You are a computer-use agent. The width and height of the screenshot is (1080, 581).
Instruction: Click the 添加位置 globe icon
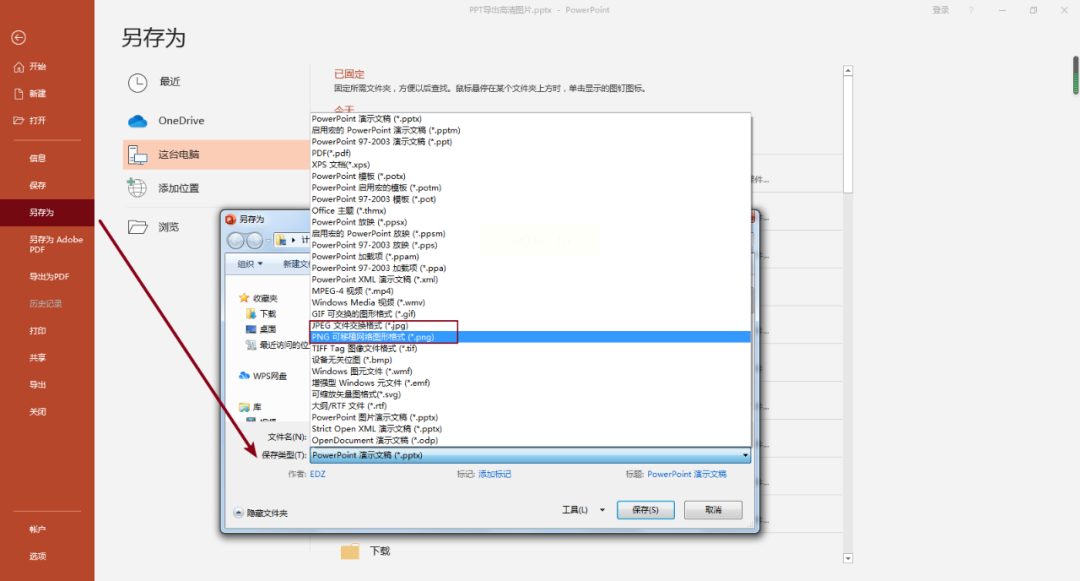[137, 188]
